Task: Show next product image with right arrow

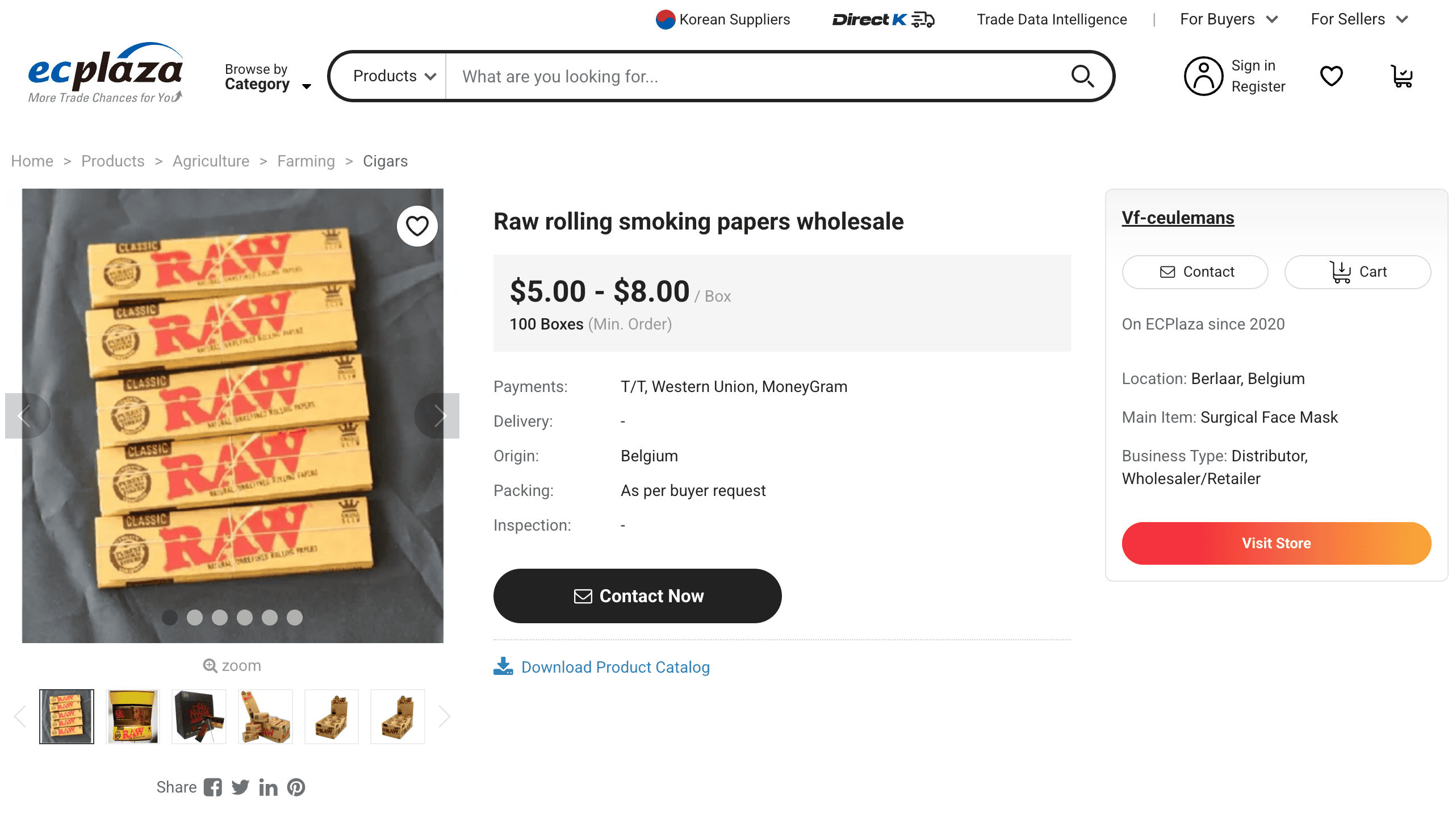Action: 438,415
